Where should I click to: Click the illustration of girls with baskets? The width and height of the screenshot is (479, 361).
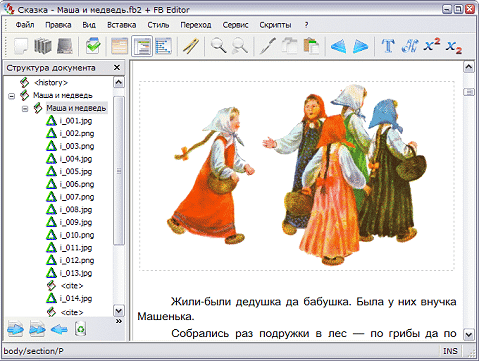coord(296,176)
